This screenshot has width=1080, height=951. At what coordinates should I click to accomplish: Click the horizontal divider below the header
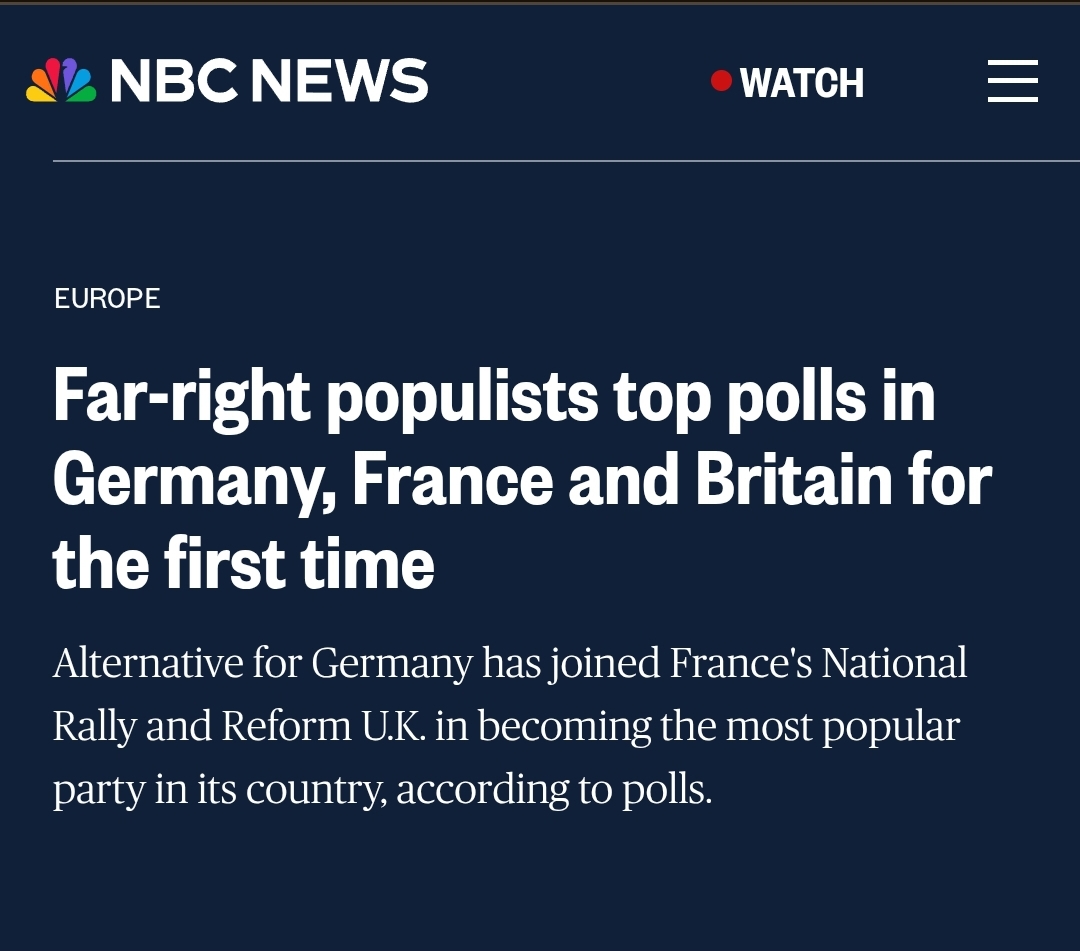pyautogui.click(x=566, y=161)
